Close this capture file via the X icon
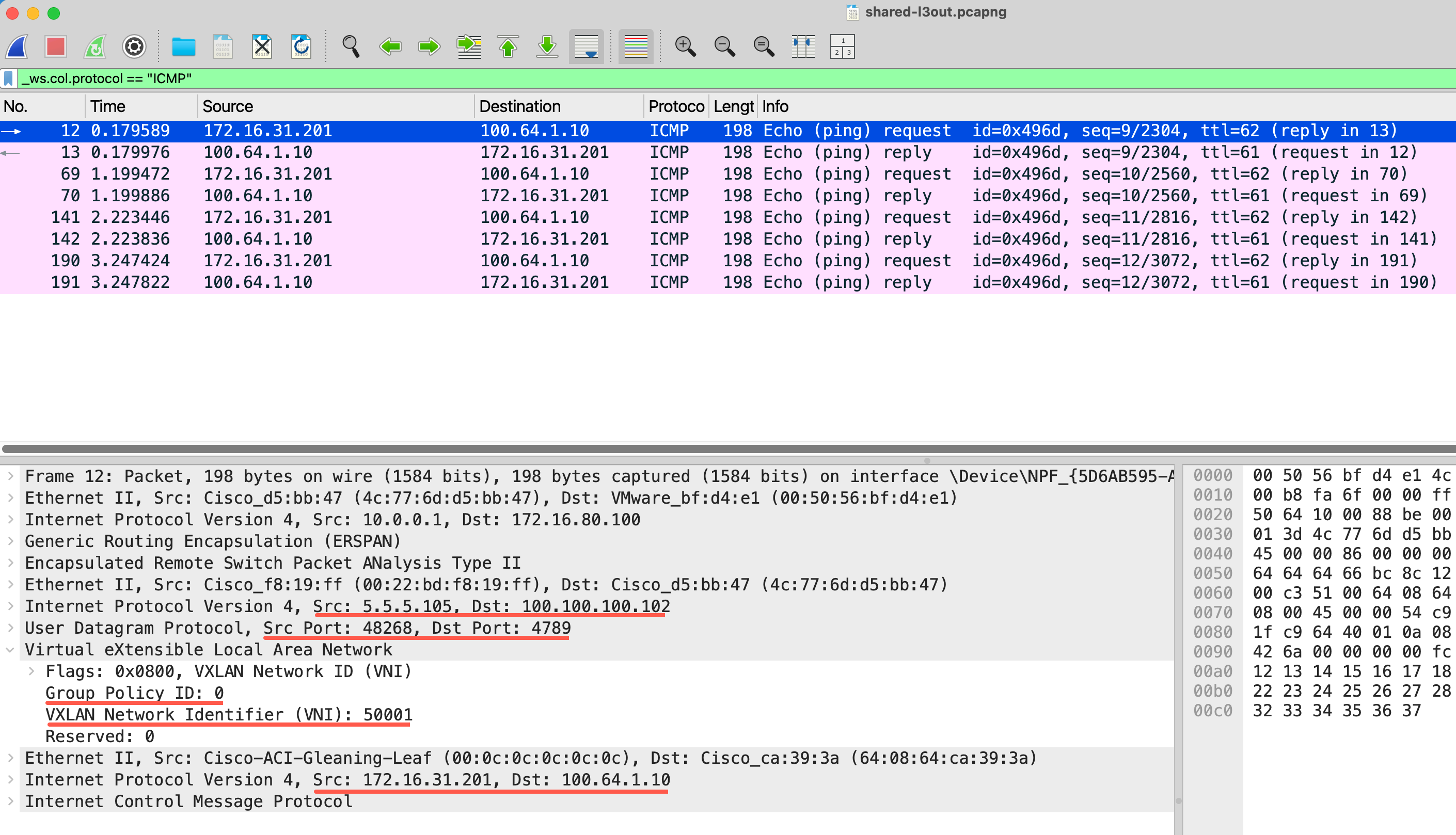The height and width of the screenshot is (835, 1456). coord(262,46)
